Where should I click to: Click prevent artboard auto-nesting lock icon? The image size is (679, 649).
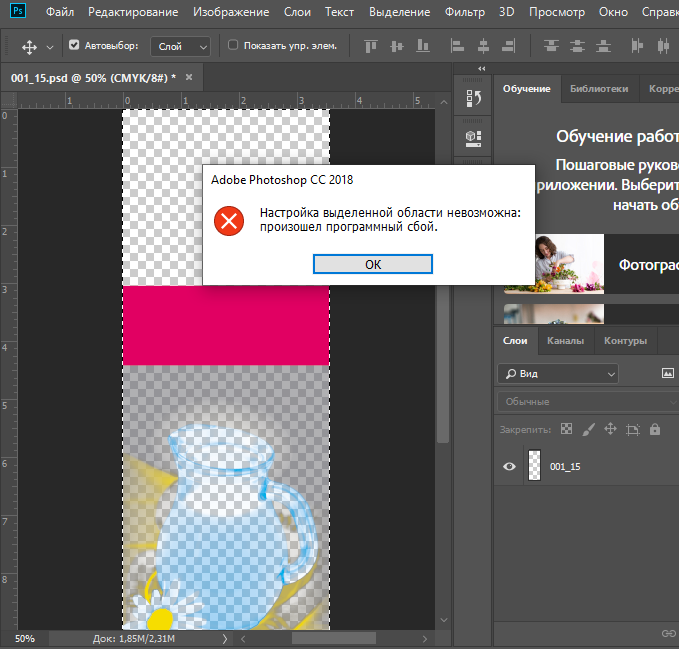[632, 429]
